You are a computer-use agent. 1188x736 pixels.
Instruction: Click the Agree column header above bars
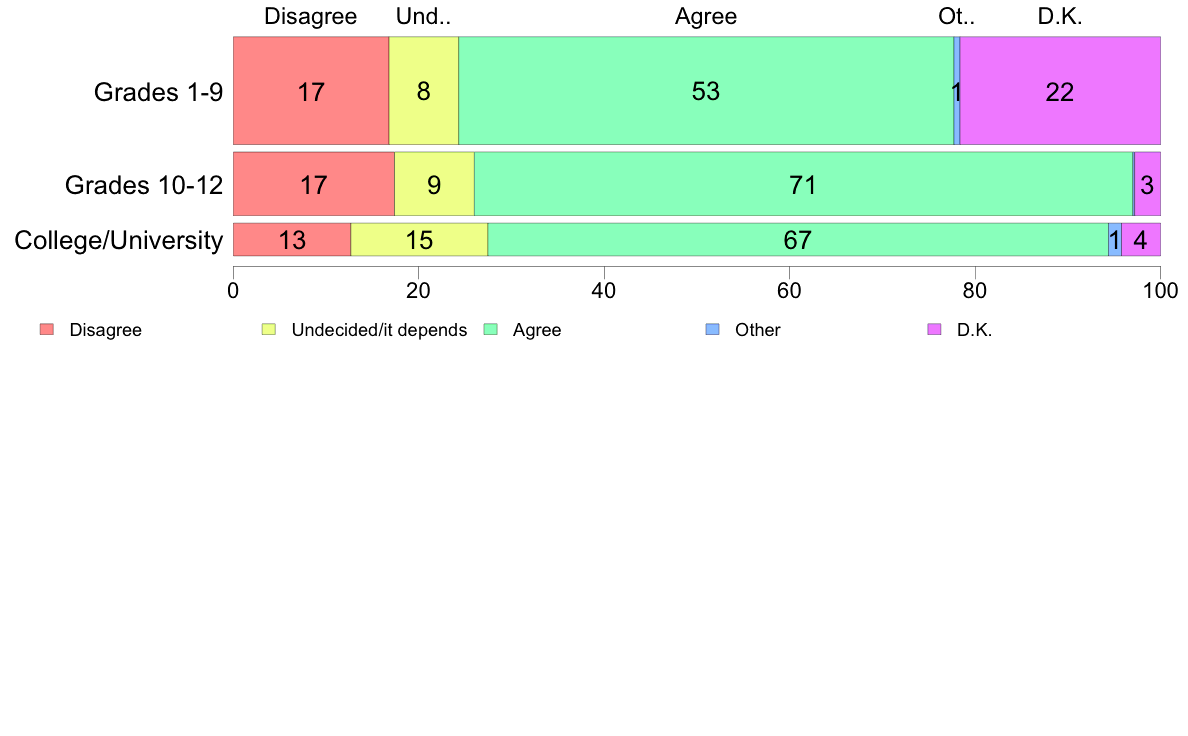[706, 17]
